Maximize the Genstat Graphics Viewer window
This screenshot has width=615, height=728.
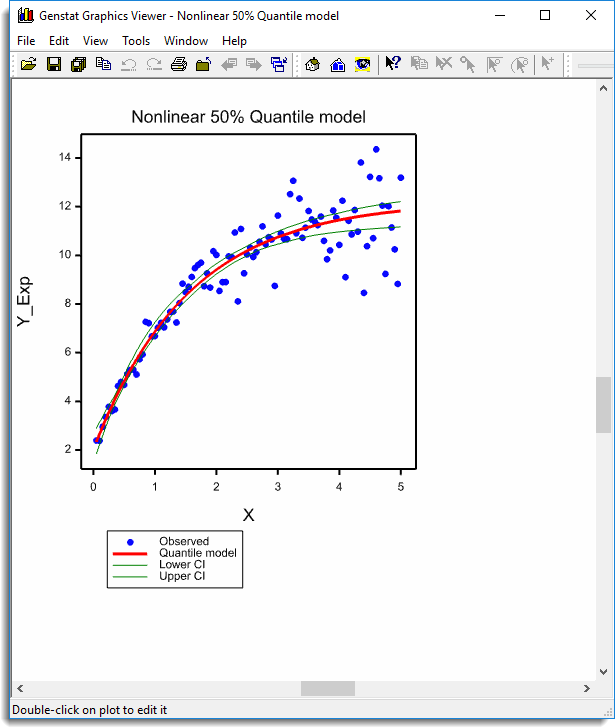point(545,15)
